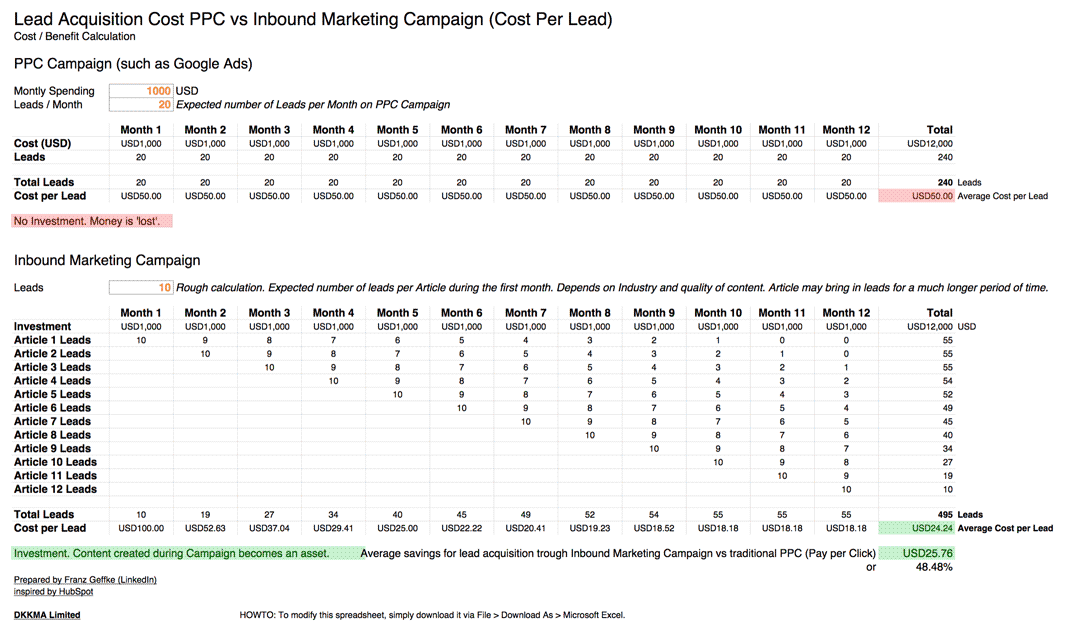Select the inbound Investment total USD12,000 cell

click(x=929, y=327)
